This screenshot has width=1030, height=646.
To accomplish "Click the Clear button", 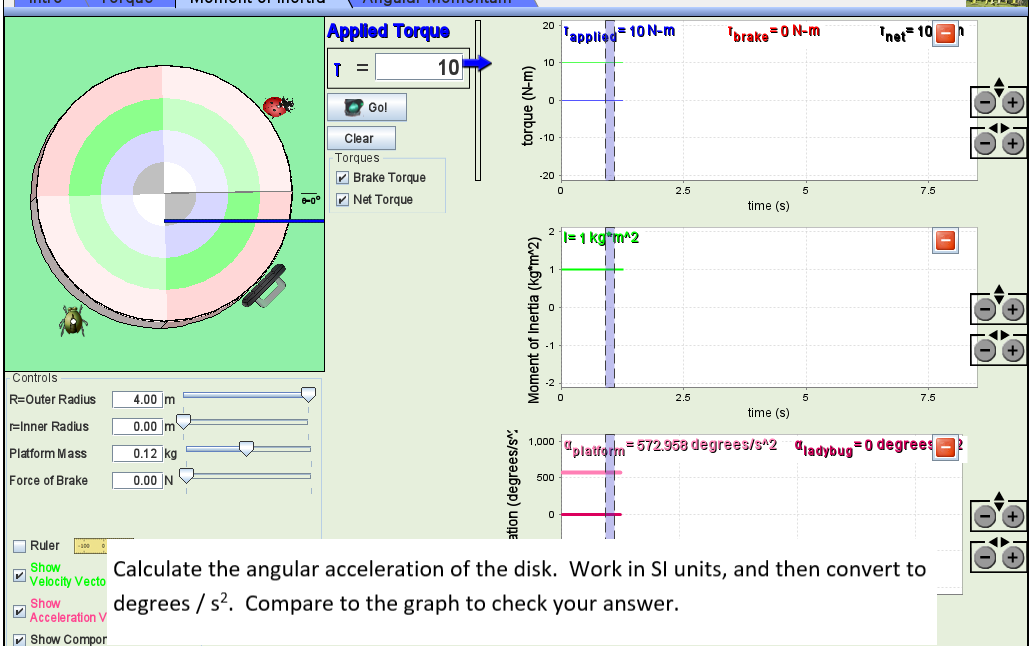I will (361, 138).
